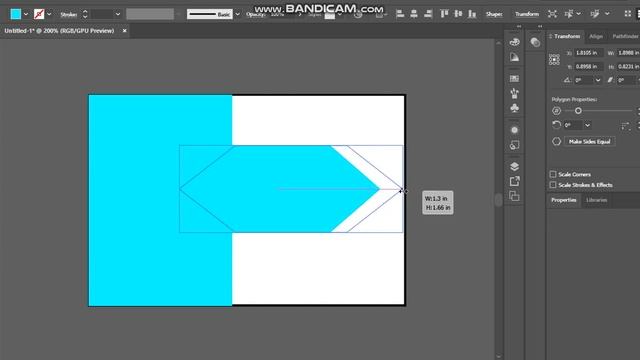Click the Stroke weight stepper arrows
640x360 pixels.
tap(85, 14)
